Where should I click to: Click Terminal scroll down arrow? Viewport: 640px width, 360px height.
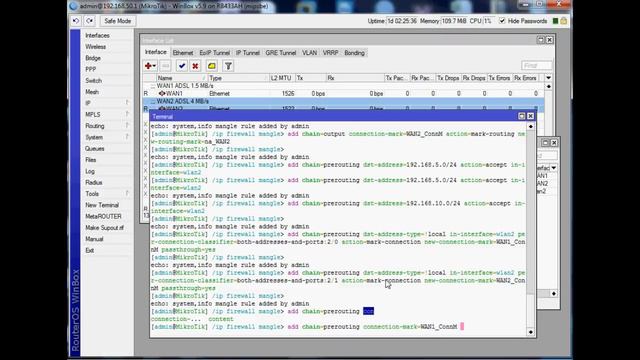(531, 332)
